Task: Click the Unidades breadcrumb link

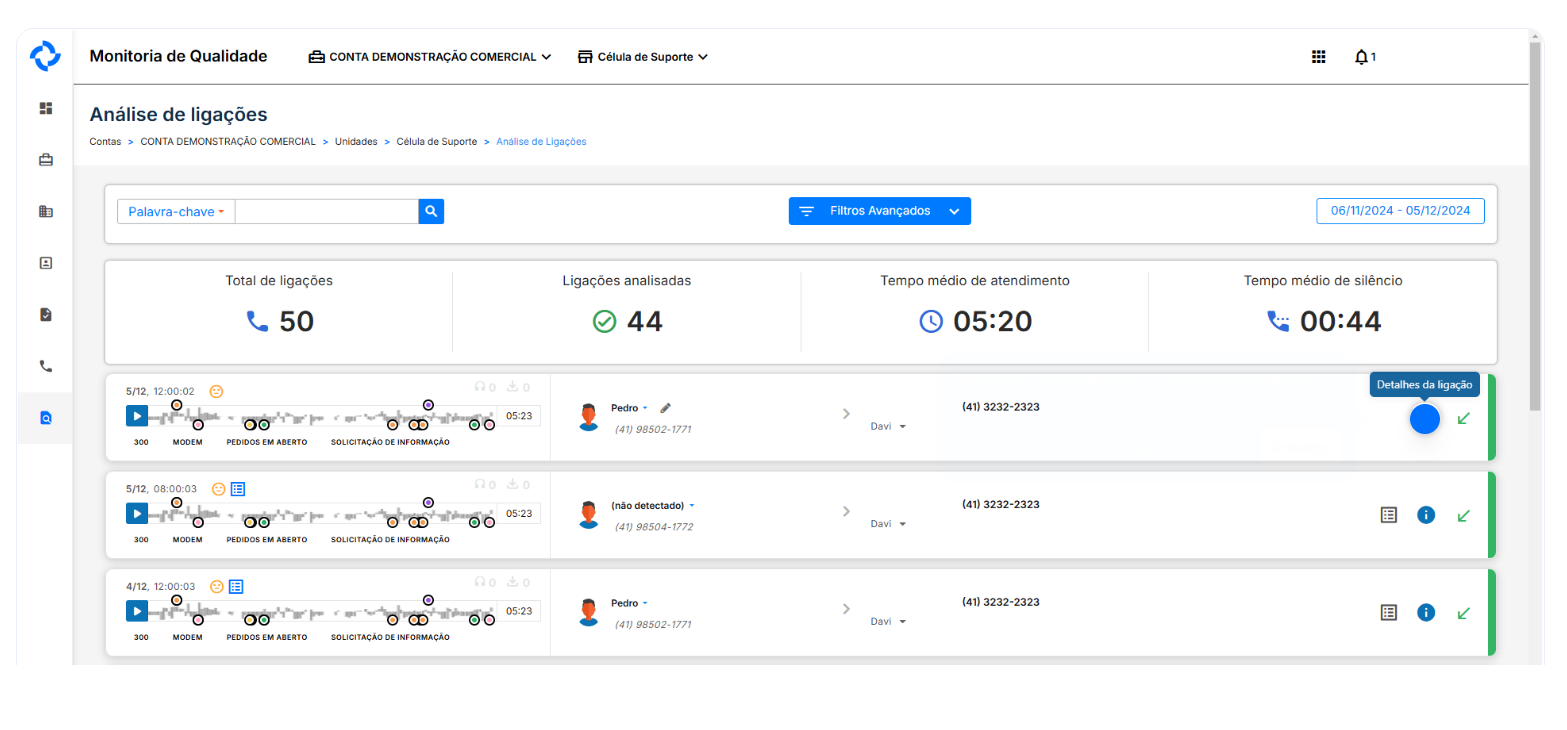Action: click(356, 142)
